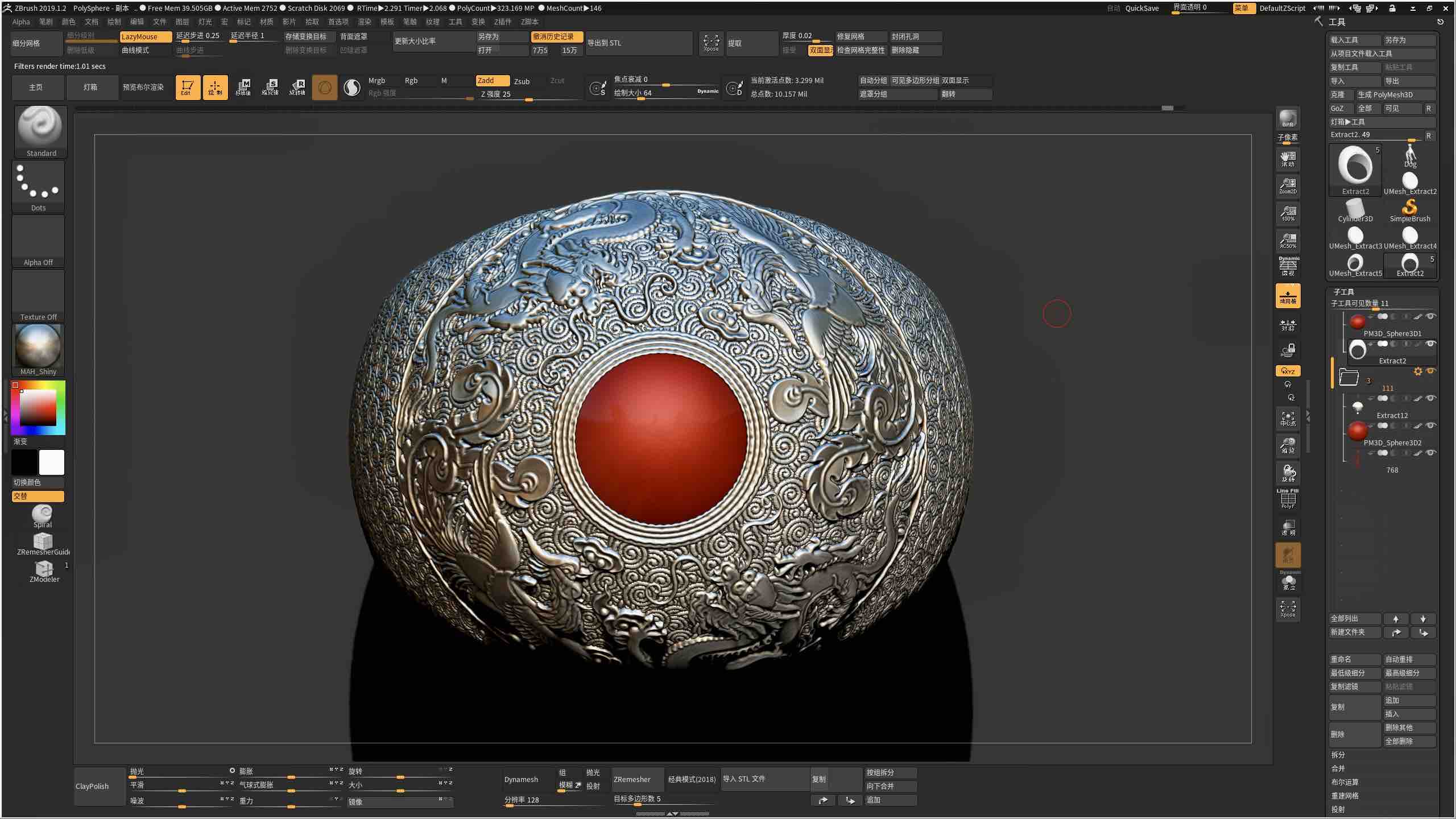Screen dimensions: 1456x819
Task: Open the 变换 menu
Action: [x=478, y=22]
